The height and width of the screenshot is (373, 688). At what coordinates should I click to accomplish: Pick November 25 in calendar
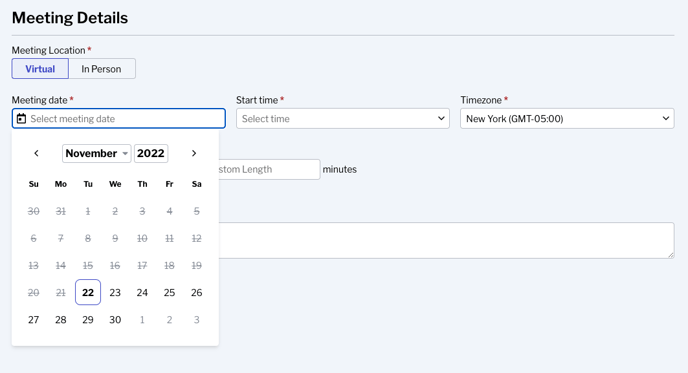[169, 292]
